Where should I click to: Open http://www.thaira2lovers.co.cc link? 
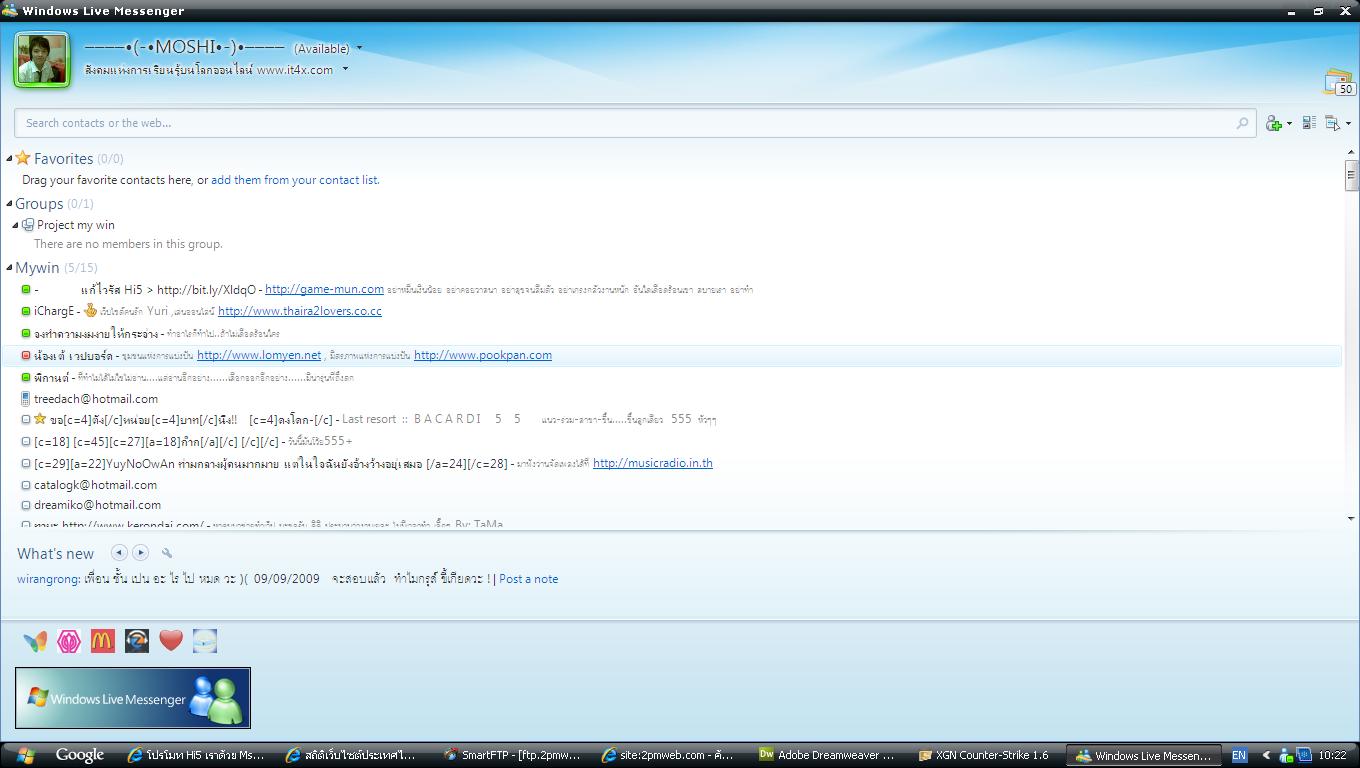pyautogui.click(x=300, y=311)
